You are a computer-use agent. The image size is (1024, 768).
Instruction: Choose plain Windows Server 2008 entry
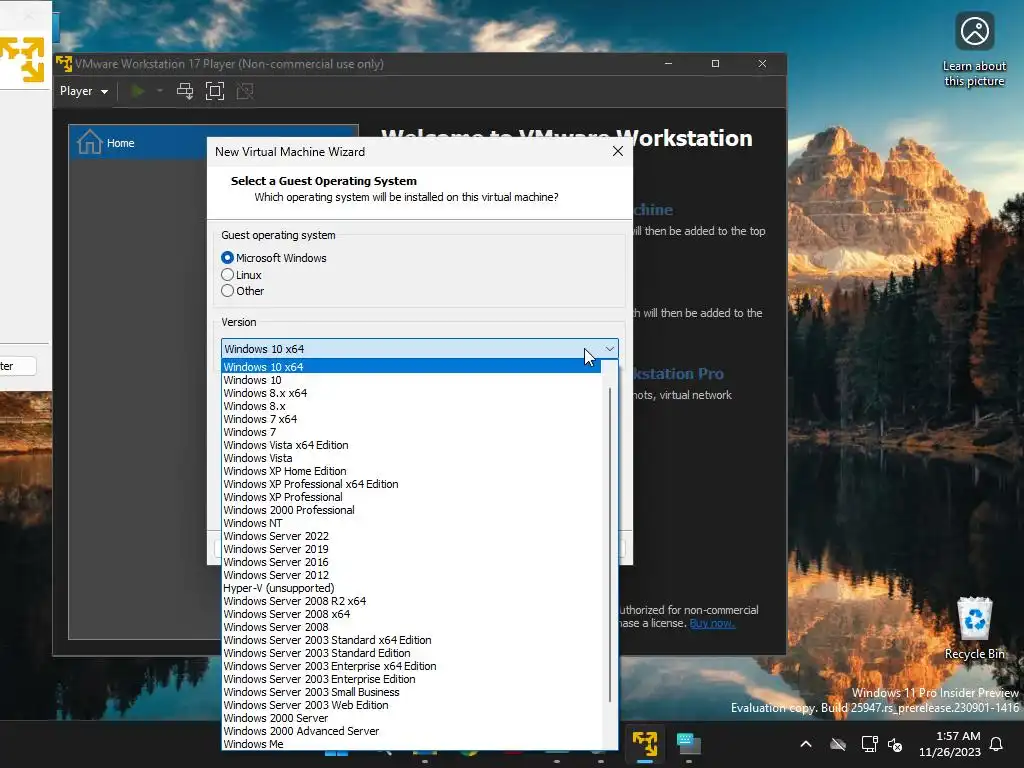[411, 627]
